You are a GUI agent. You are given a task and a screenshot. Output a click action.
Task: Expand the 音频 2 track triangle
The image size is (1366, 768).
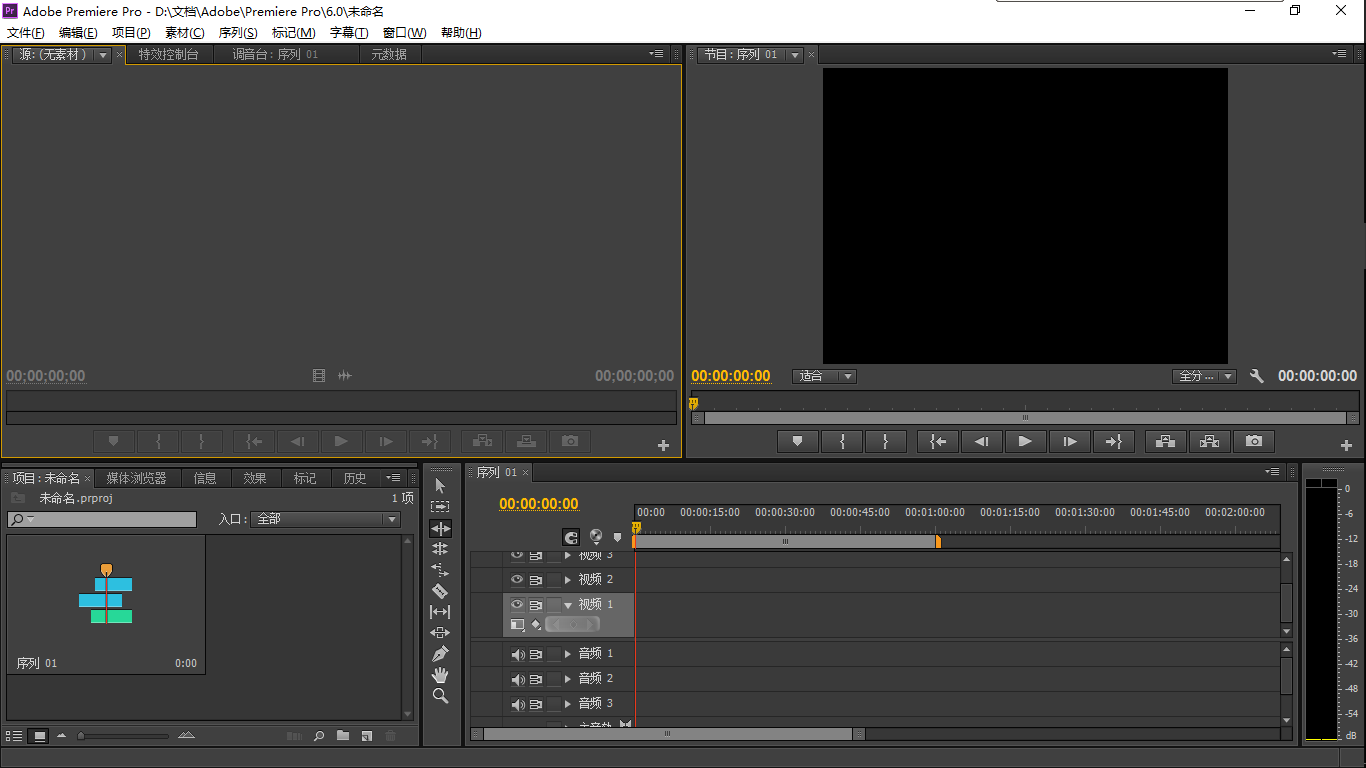click(568, 679)
